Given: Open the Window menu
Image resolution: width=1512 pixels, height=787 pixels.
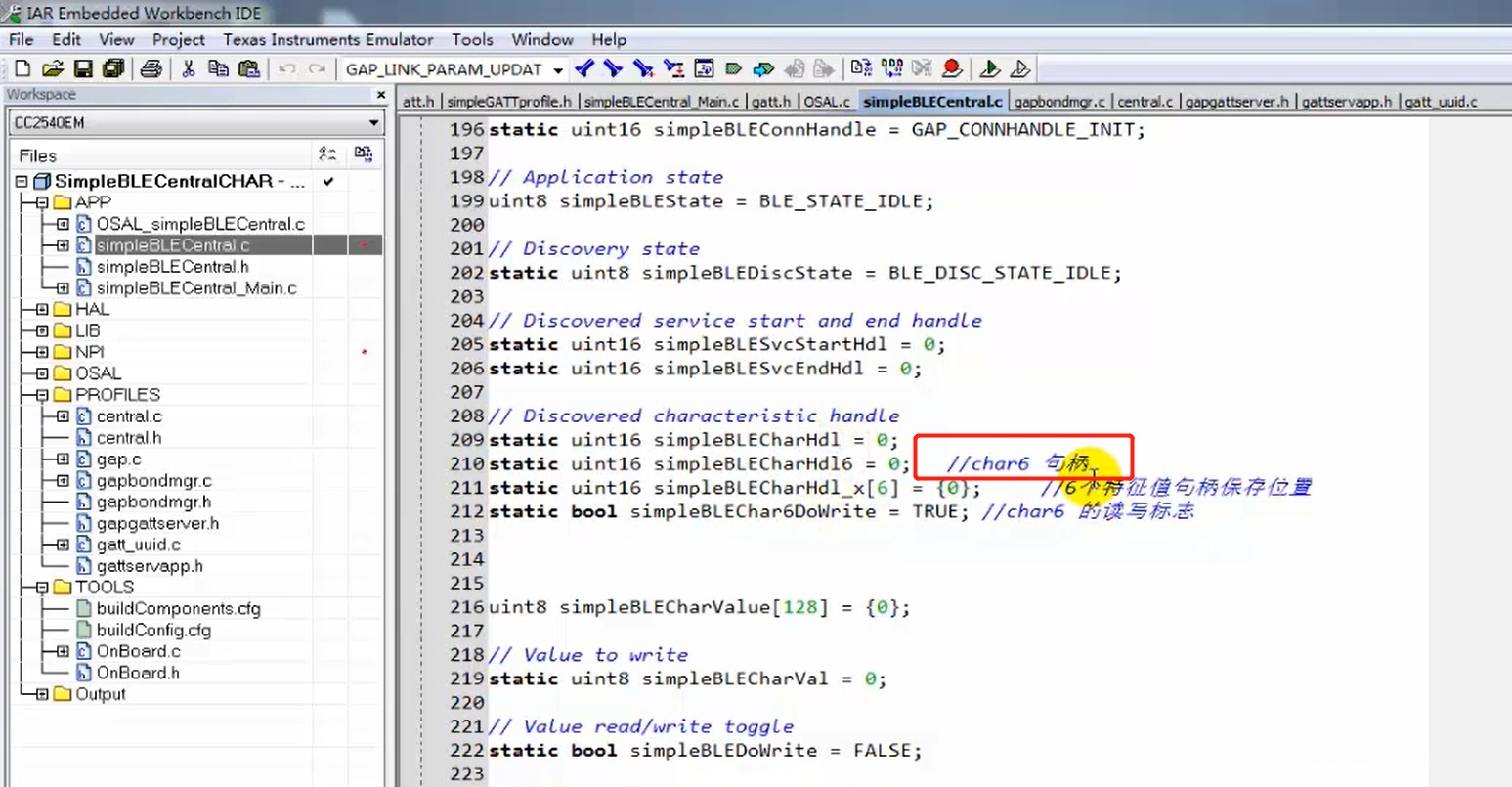Looking at the screenshot, I should coord(542,40).
